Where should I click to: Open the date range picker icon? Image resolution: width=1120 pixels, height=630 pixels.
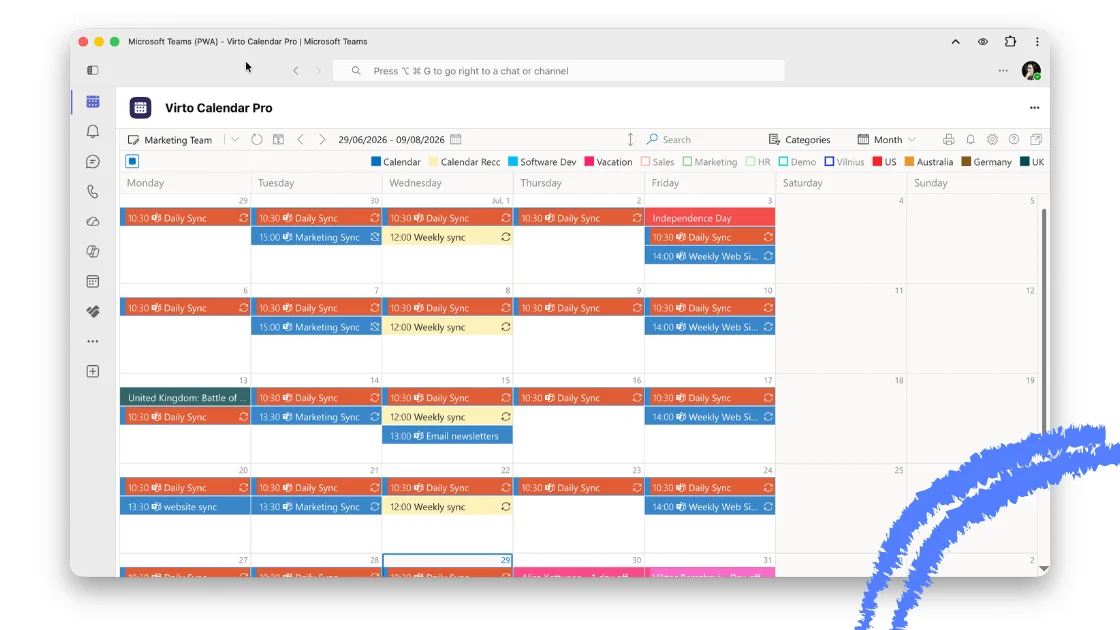[456, 139]
